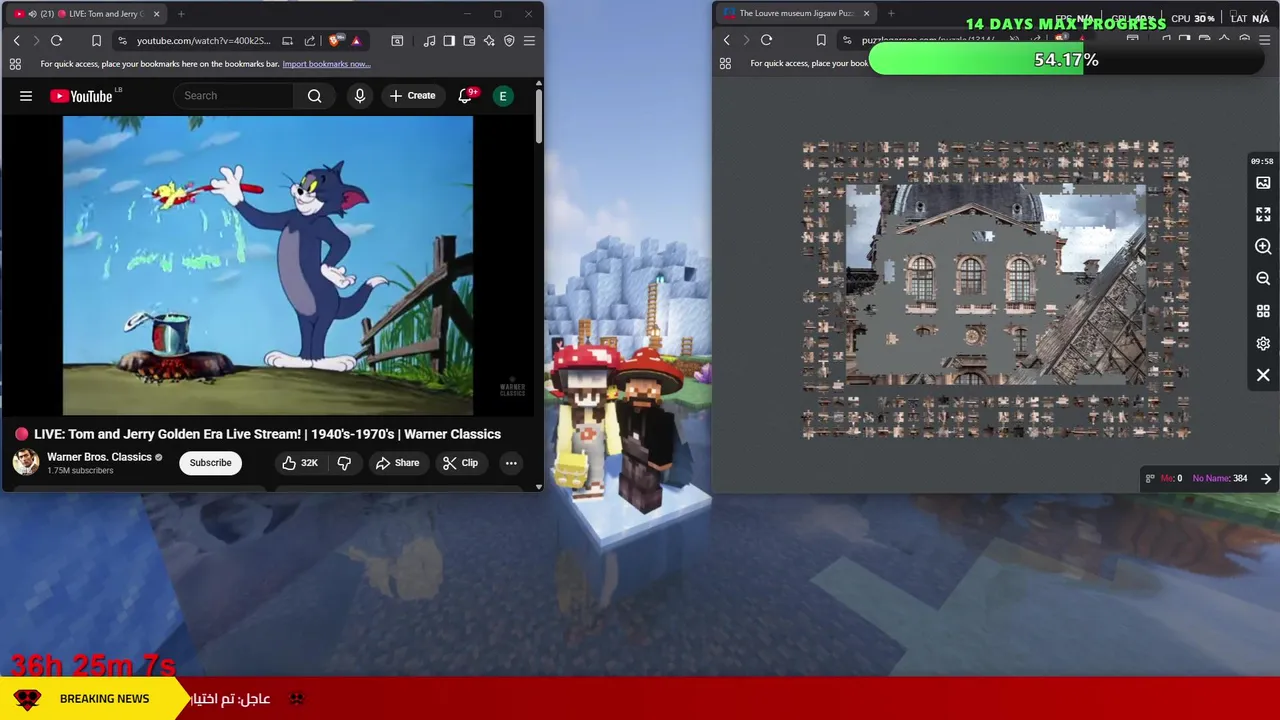Share the Tom and Jerry live stream
Image resolution: width=1280 pixels, height=720 pixels.
point(397,463)
